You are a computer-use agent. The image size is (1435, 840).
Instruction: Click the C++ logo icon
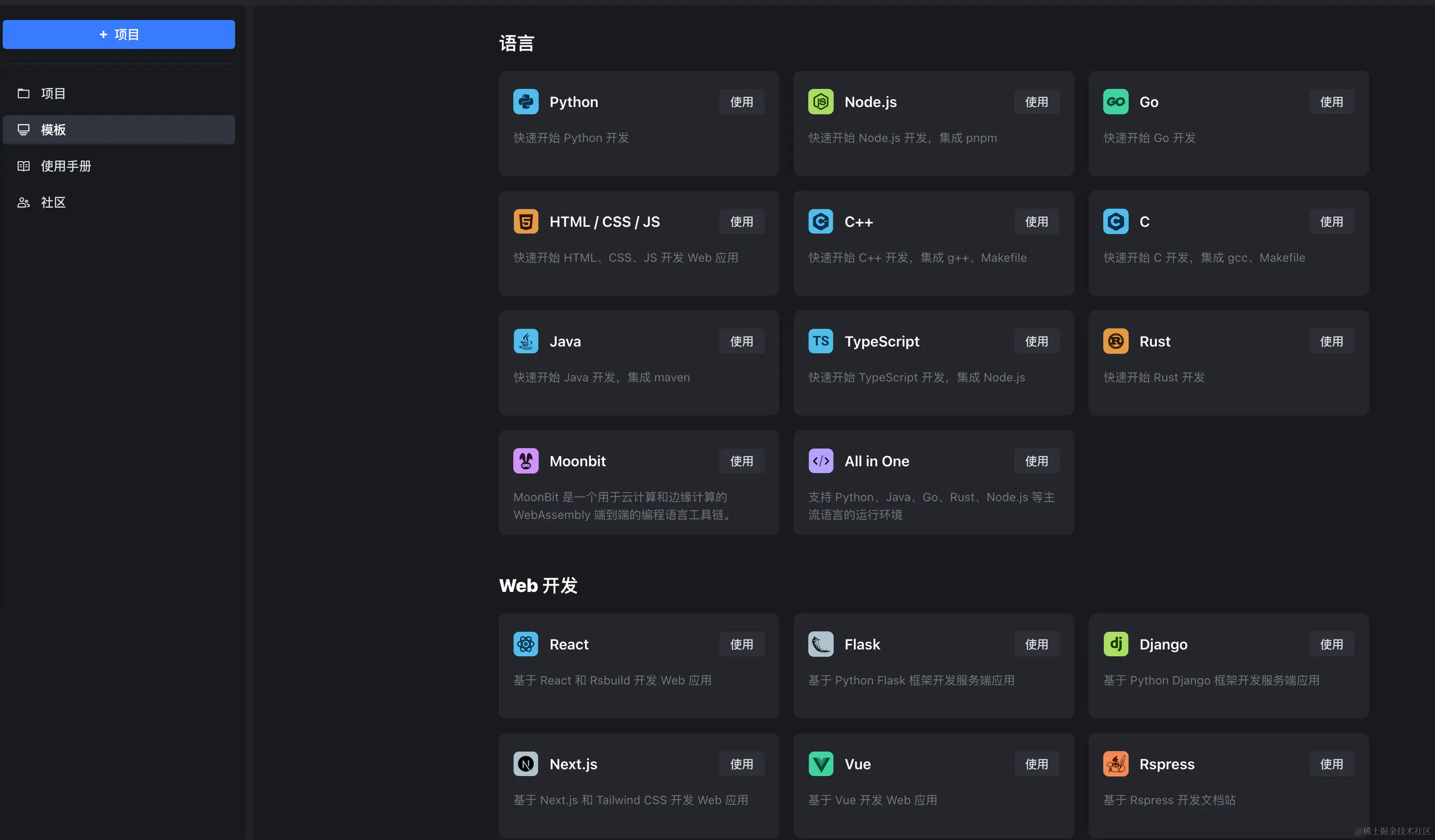coord(820,222)
